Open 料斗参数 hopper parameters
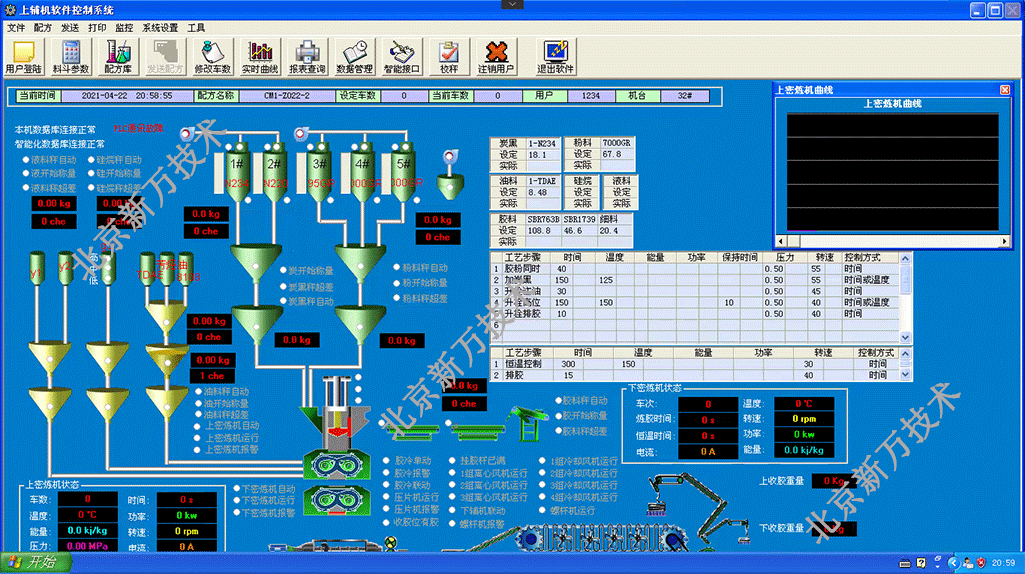Image resolution: width=1025 pixels, height=574 pixels. (70, 57)
